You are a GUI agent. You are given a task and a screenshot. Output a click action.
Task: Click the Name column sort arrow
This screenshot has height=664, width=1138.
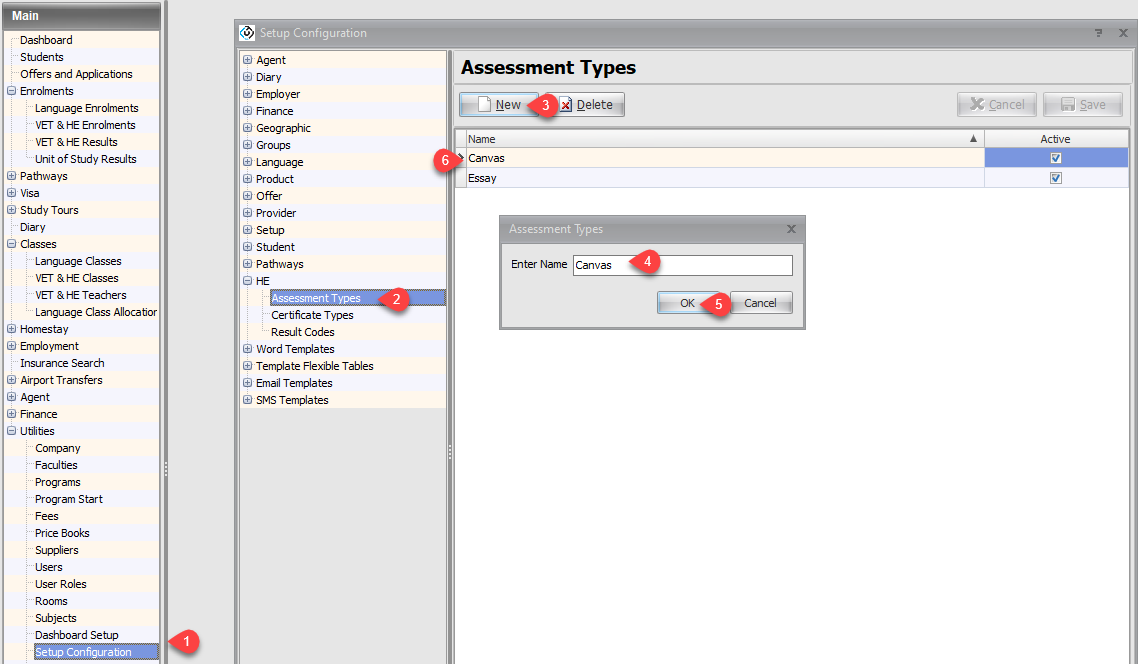click(973, 139)
